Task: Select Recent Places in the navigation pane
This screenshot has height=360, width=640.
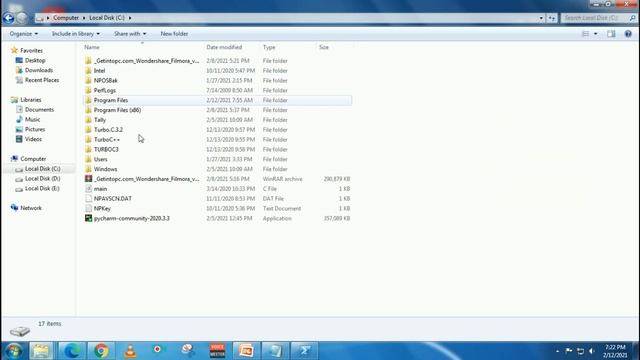Action: tap(42, 80)
